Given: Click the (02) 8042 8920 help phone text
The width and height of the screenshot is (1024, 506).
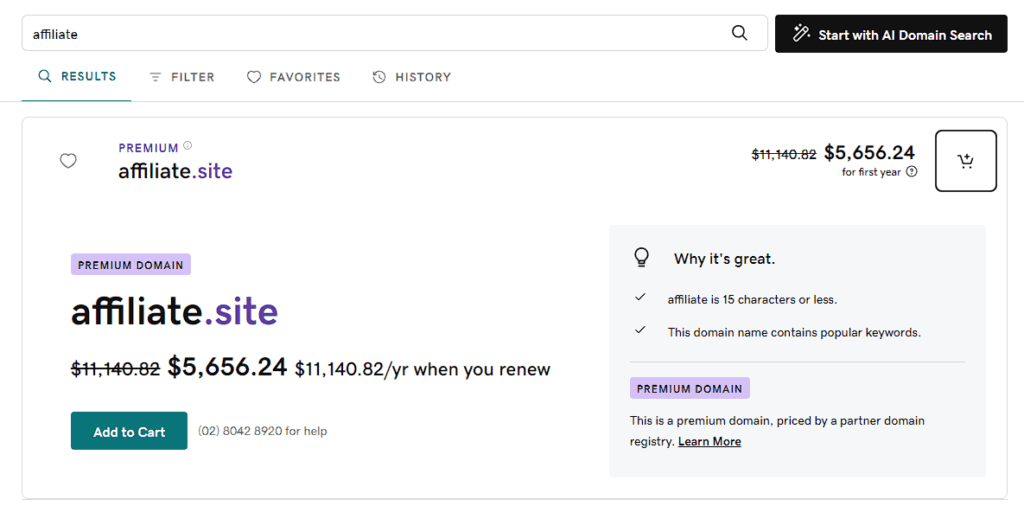Looking at the screenshot, I should coord(263,431).
